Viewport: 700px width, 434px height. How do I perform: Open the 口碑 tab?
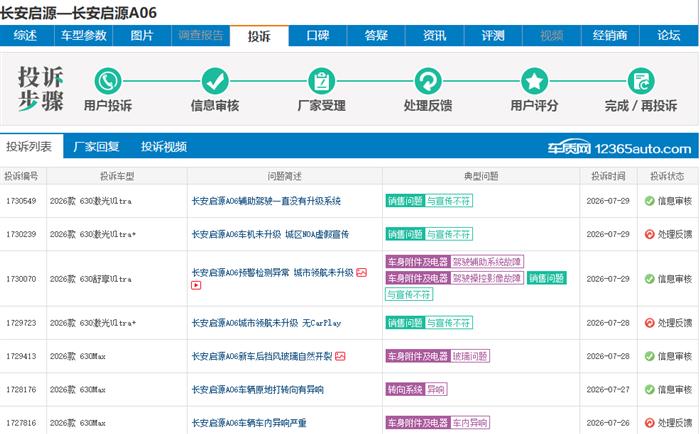click(x=318, y=35)
